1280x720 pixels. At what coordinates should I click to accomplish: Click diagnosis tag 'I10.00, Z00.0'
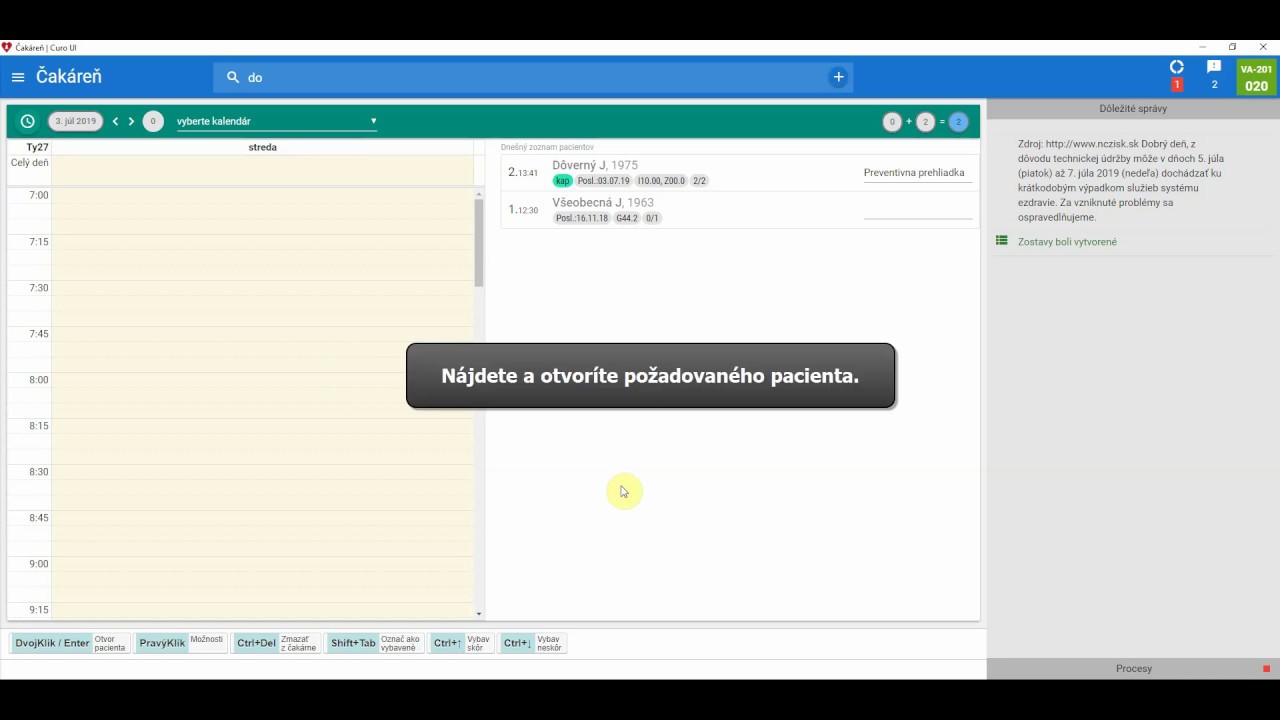coord(661,181)
